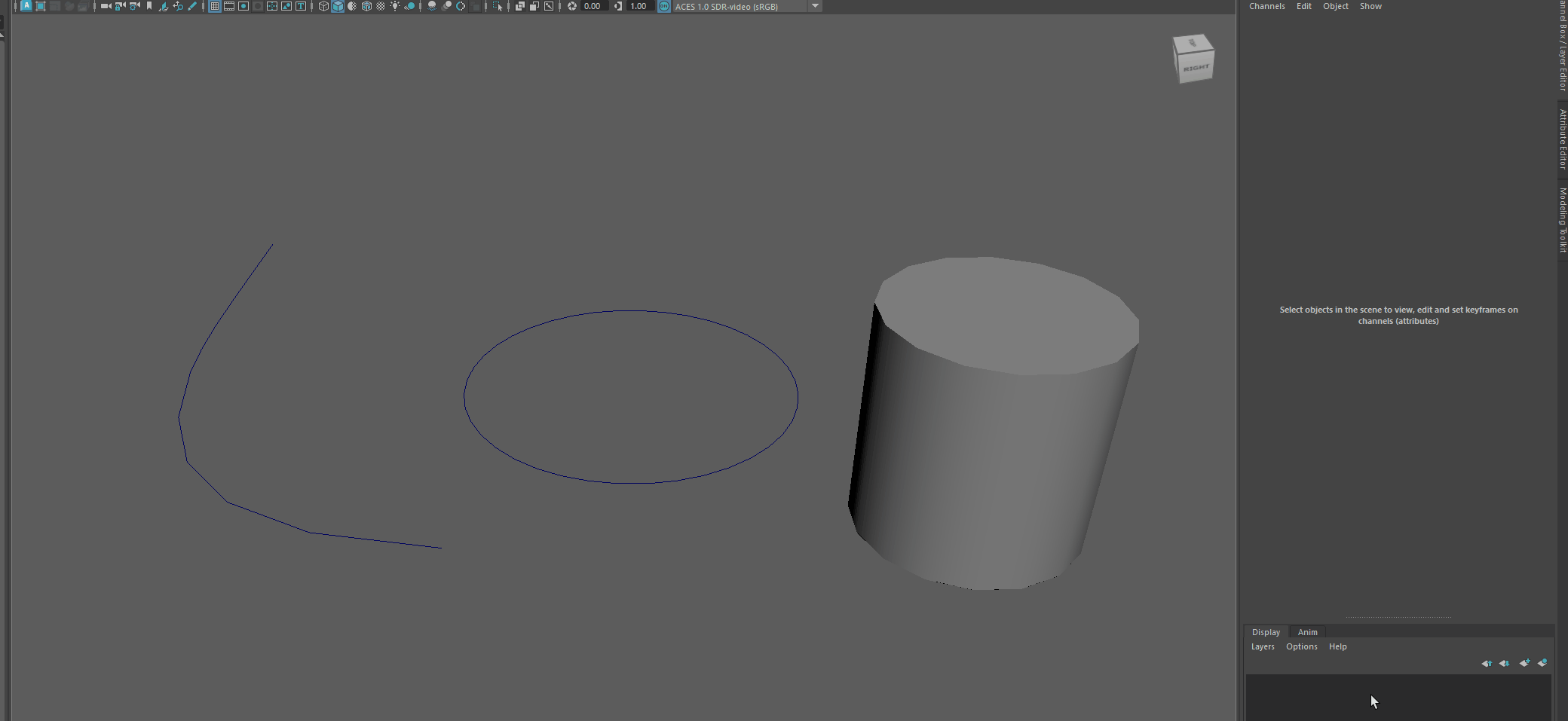Click the isolate select icon
The width and height of the screenshot is (1568, 721).
coord(497,6)
